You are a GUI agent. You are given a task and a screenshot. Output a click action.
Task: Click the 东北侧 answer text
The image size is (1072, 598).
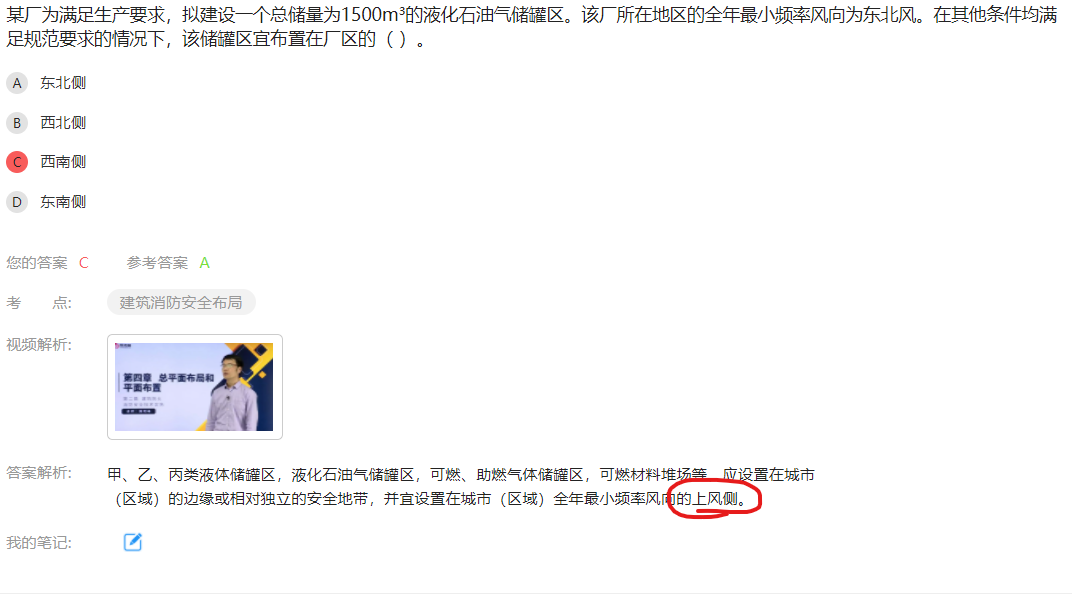[63, 83]
